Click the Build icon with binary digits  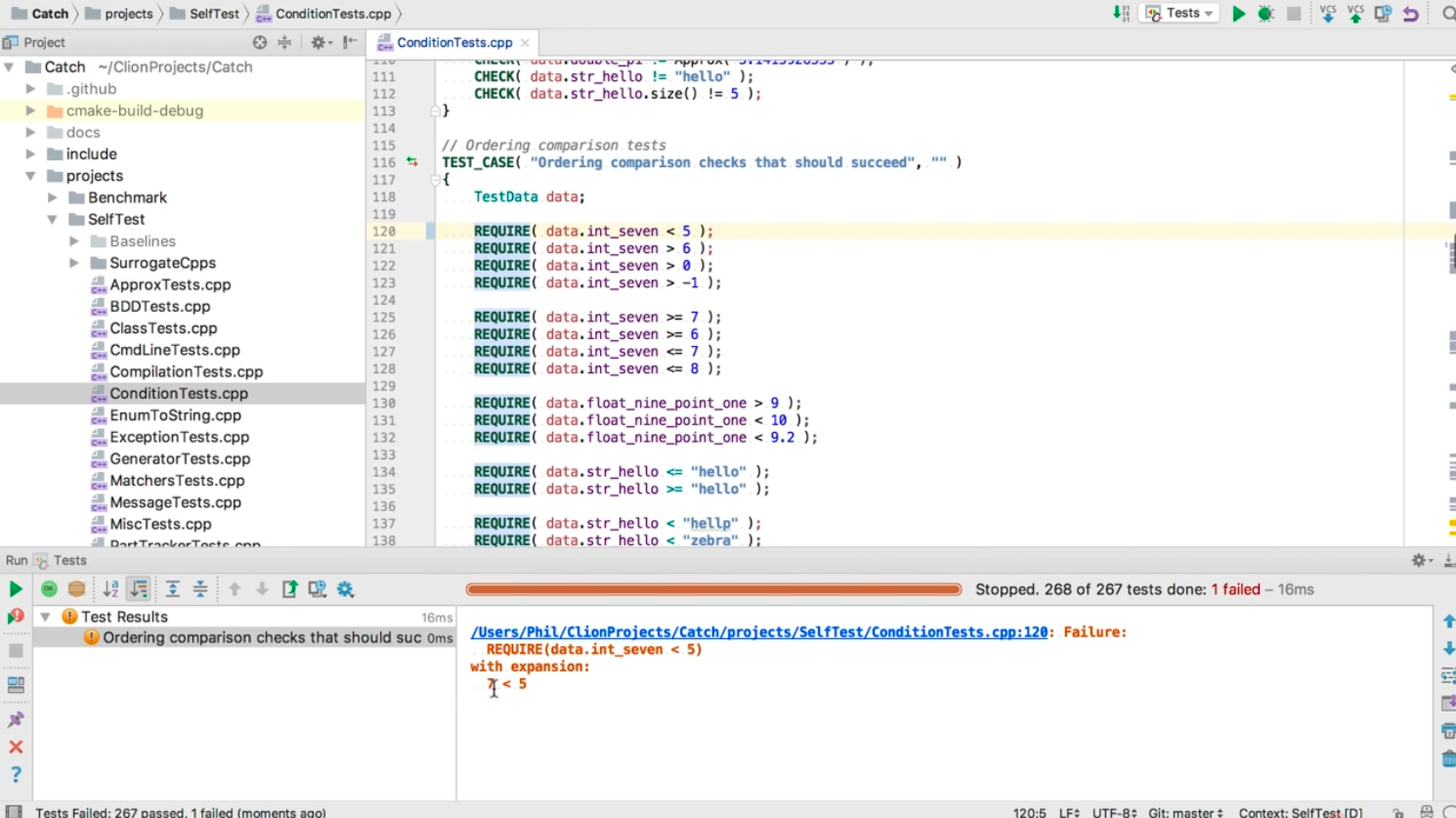1121,14
